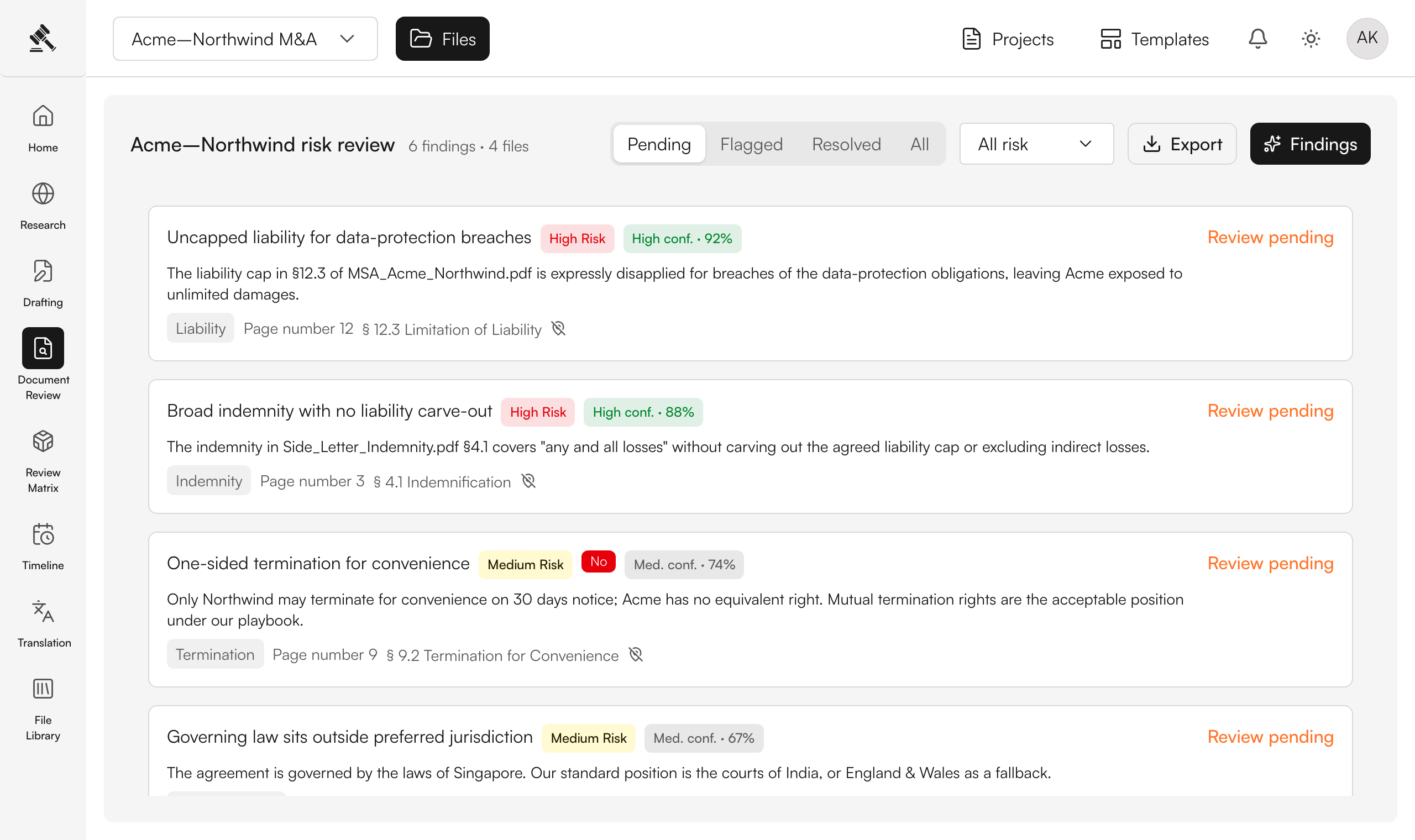Toggle light/dark theme sun icon

(1311, 39)
